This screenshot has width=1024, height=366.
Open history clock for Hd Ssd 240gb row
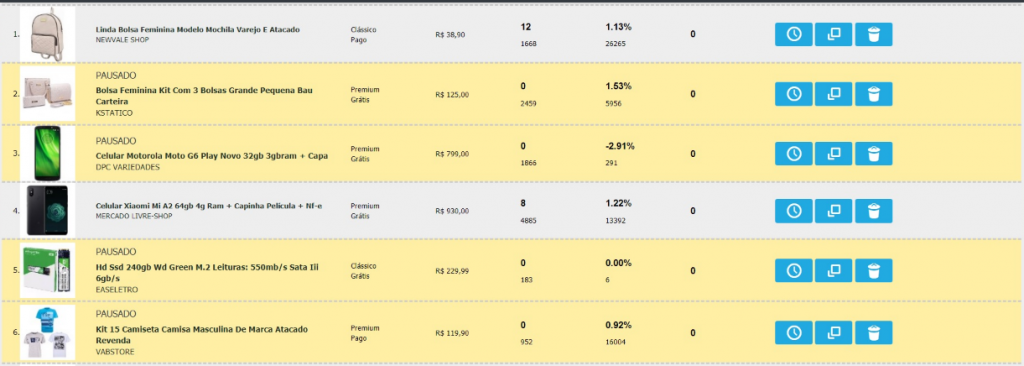793,271
